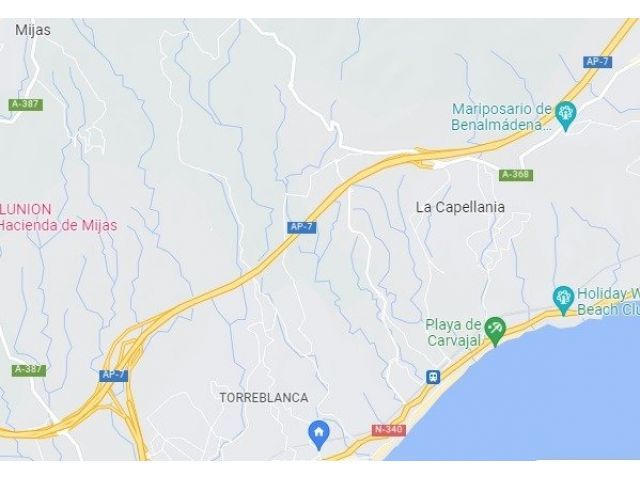Open the Mariposario de Benalmádena text label

point(502,117)
